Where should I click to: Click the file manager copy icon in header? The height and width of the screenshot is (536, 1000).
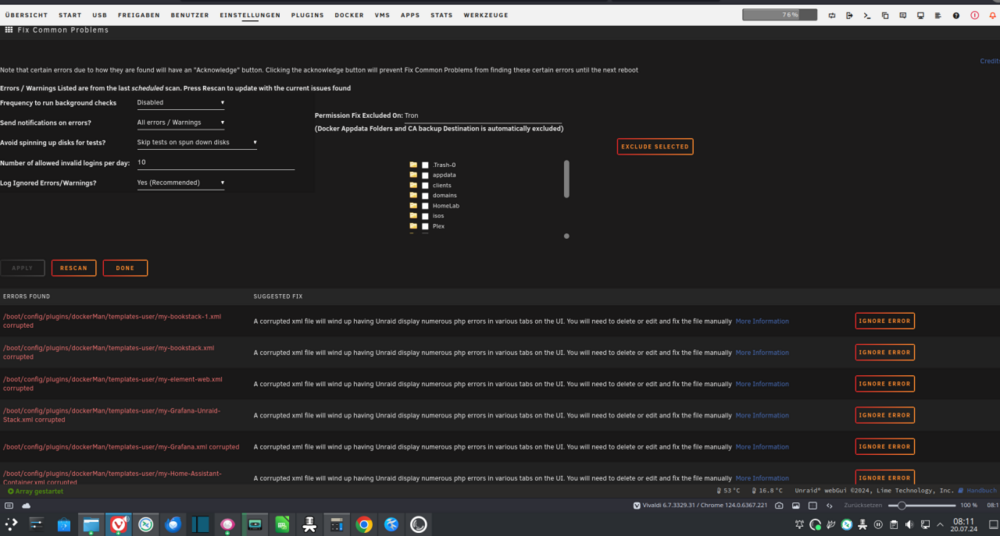tap(885, 15)
